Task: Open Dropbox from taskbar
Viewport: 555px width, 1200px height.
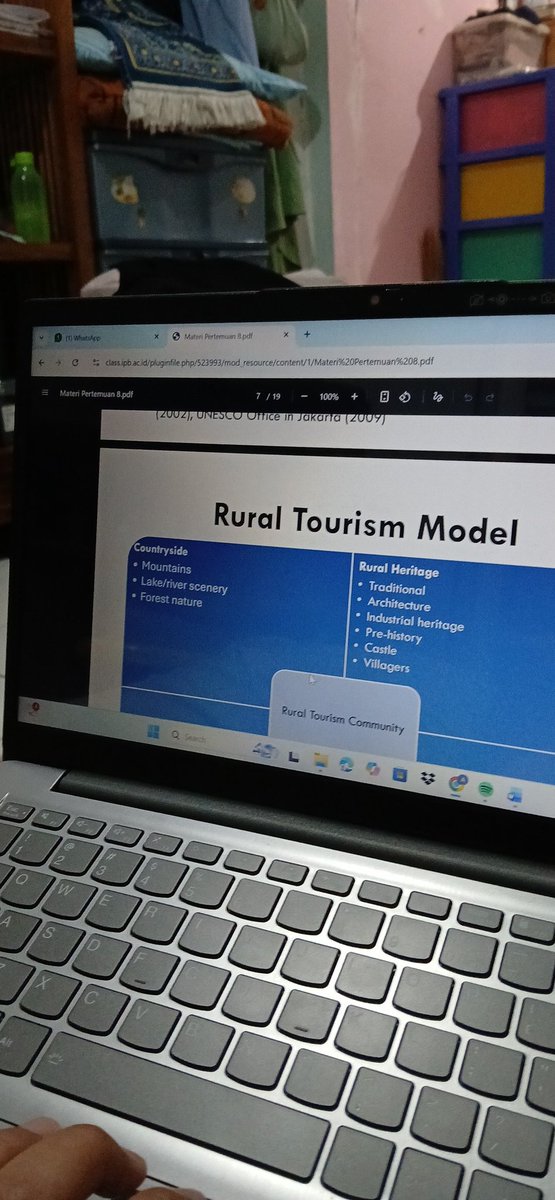Action: (428, 779)
